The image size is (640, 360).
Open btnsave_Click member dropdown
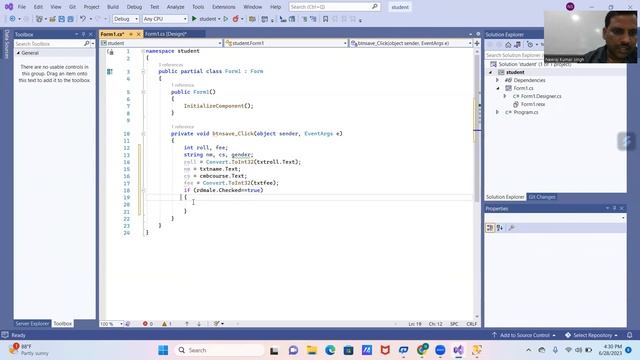[x=411, y=43]
